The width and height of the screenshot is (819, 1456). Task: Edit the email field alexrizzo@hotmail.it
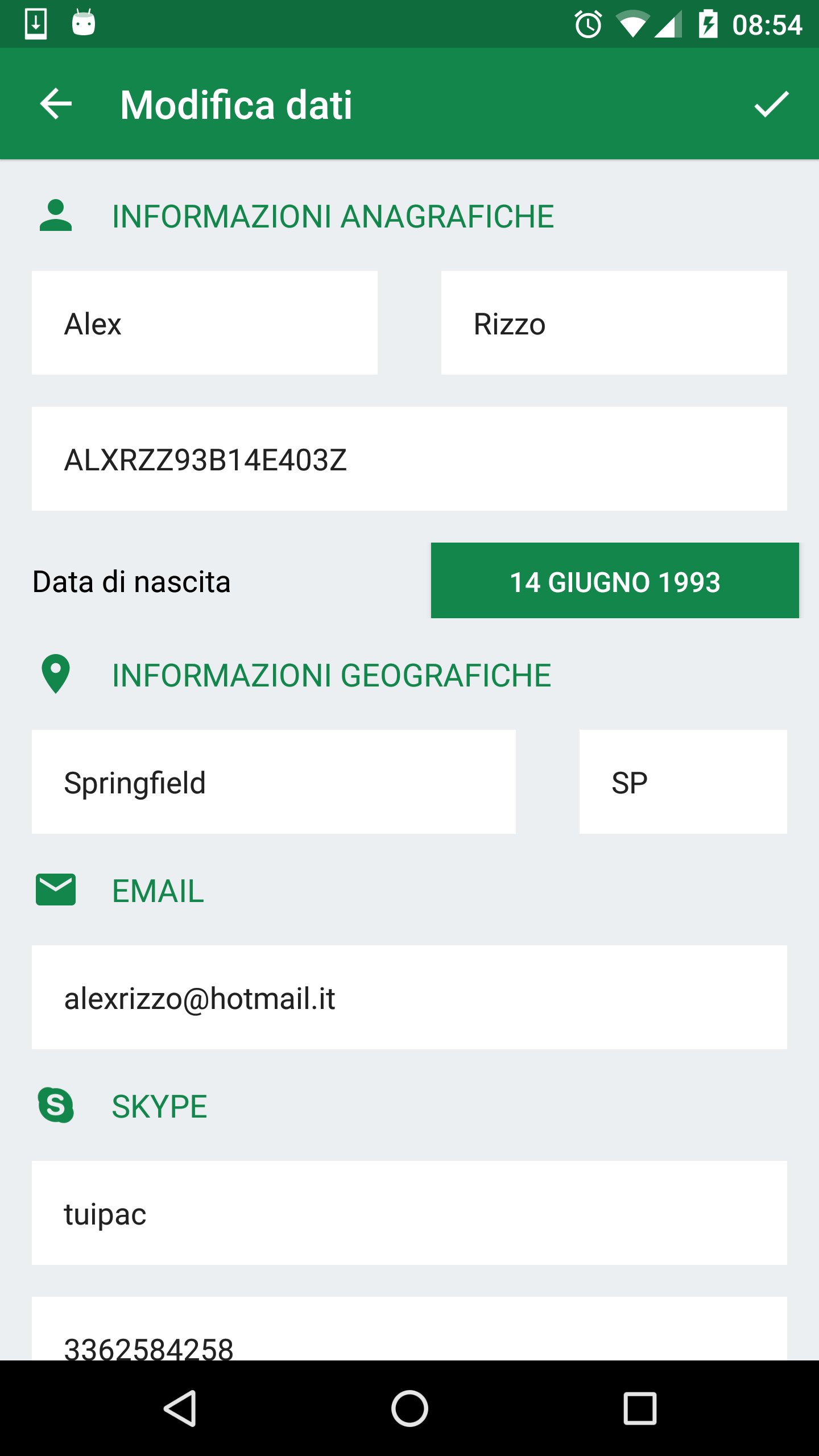[409, 998]
